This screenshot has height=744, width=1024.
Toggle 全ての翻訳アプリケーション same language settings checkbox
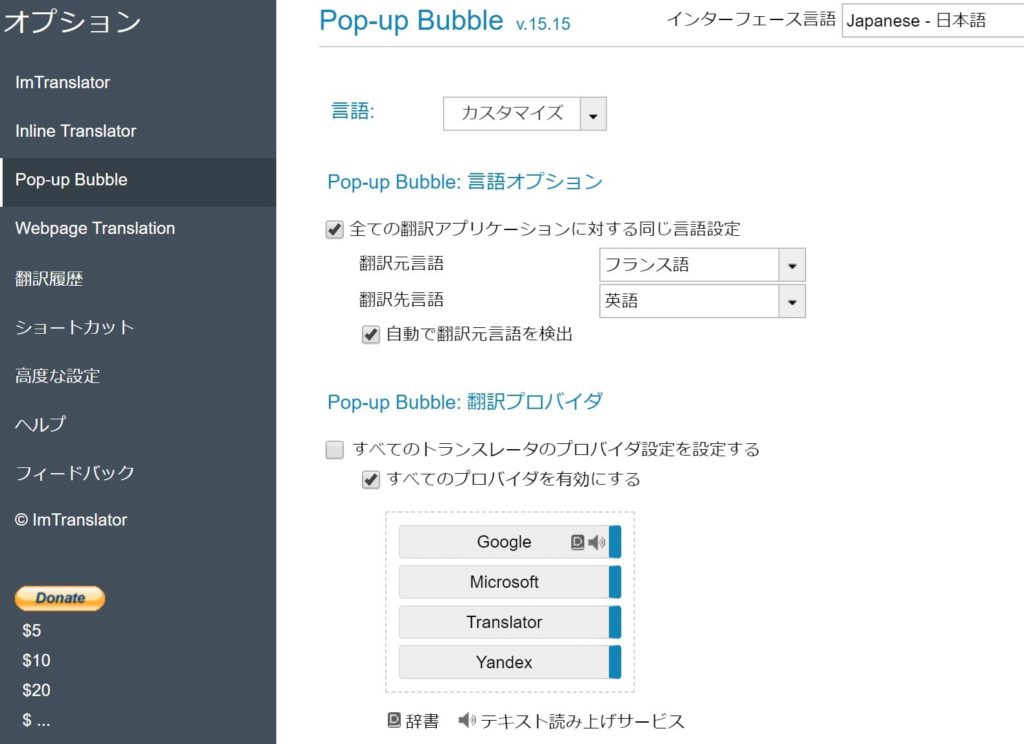[335, 229]
